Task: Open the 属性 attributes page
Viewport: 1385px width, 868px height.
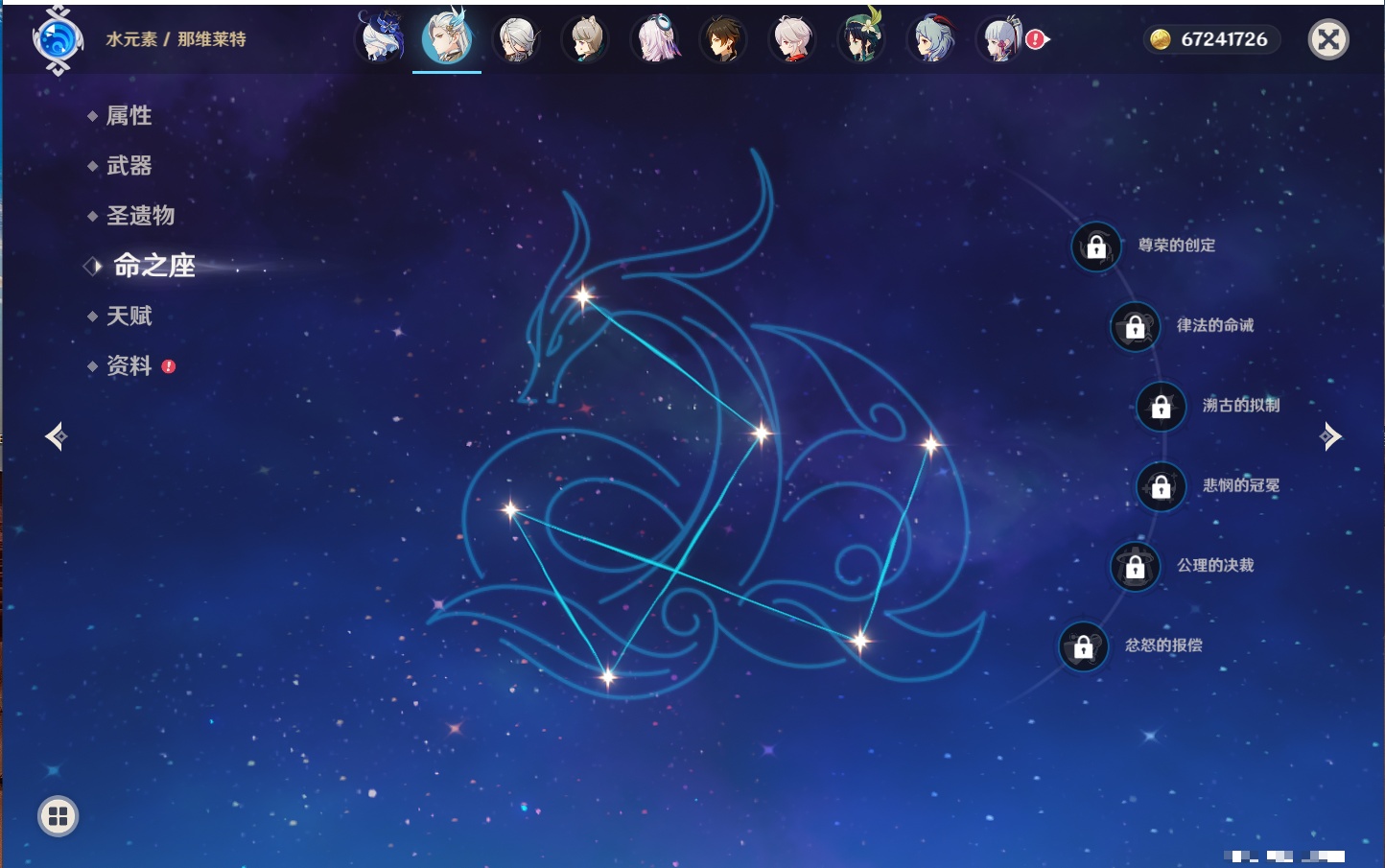Action: pyautogui.click(x=129, y=116)
